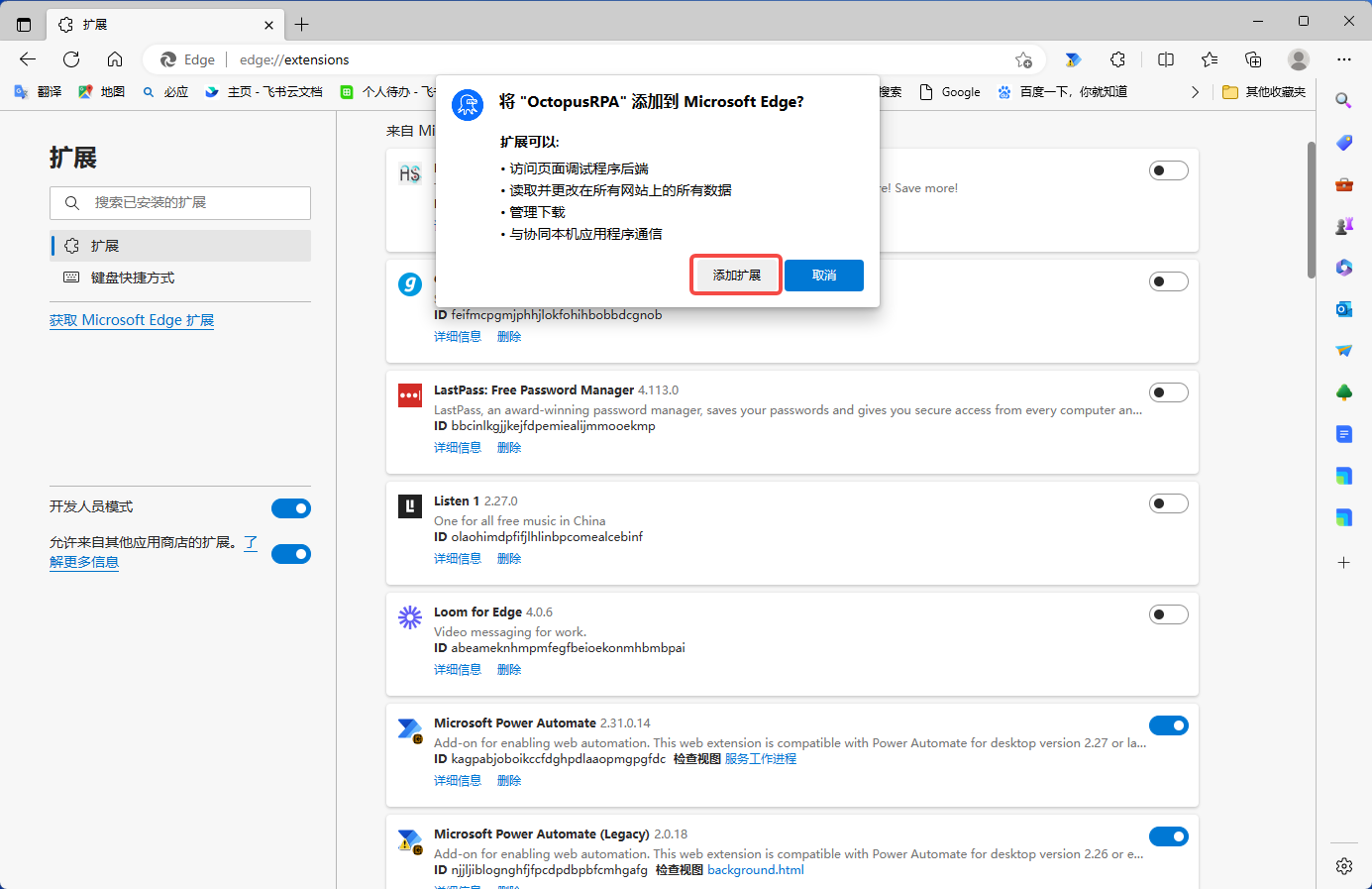Viewport: 1372px width, 889px height.
Task: Open the Favorites star list
Action: click(1210, 59)
